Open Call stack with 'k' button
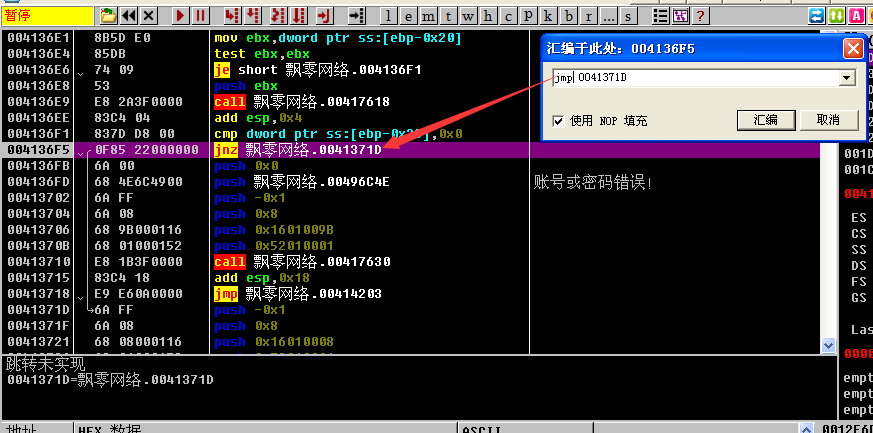This screenshot has width=873, height=433. 548,16
